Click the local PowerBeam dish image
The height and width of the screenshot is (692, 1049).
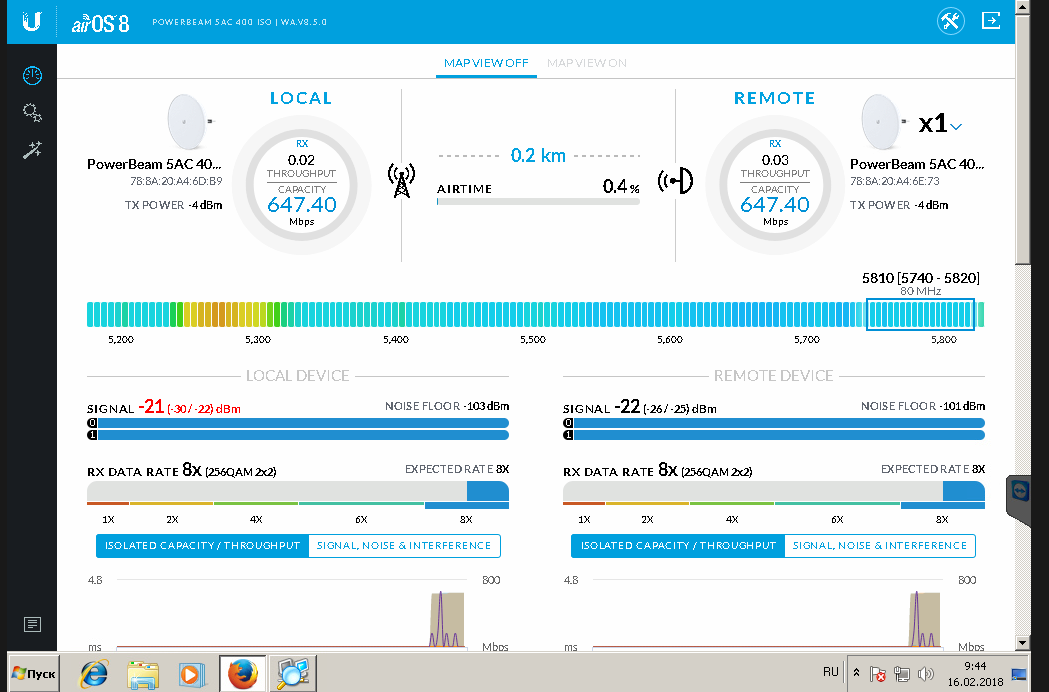pos(189,122)
